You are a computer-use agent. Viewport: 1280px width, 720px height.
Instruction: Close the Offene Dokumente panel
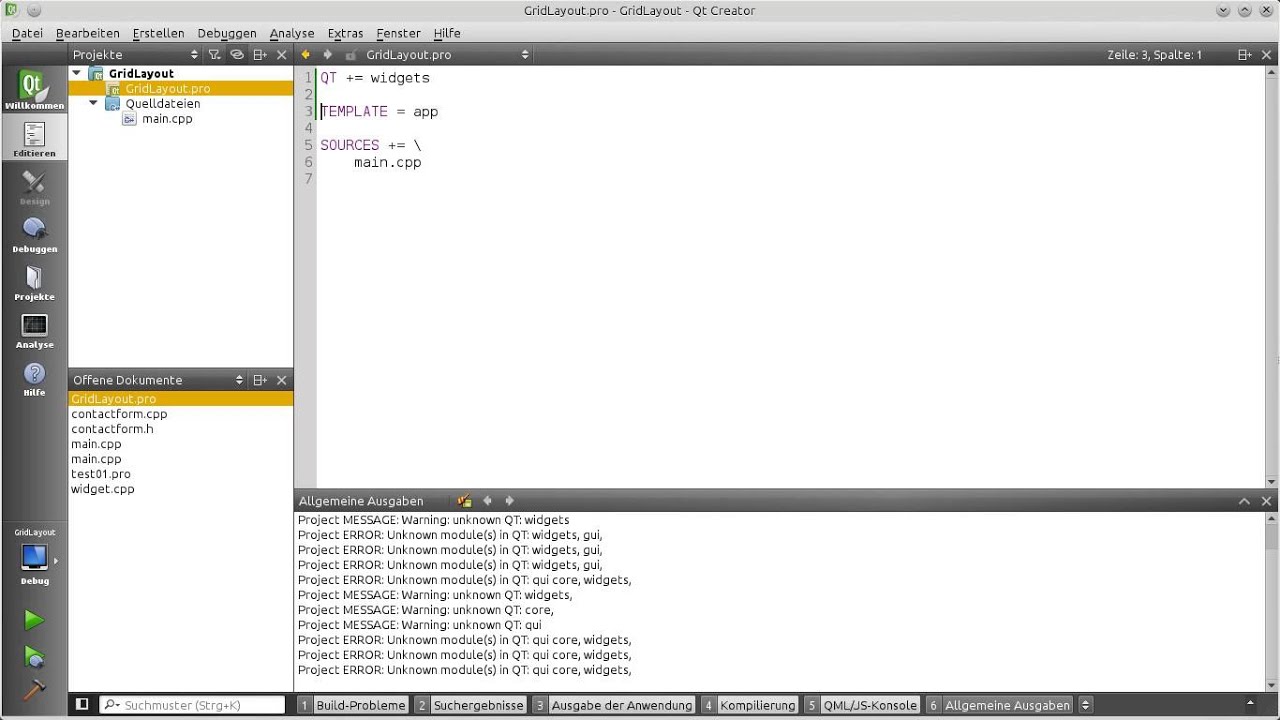(x=282, y=380)
